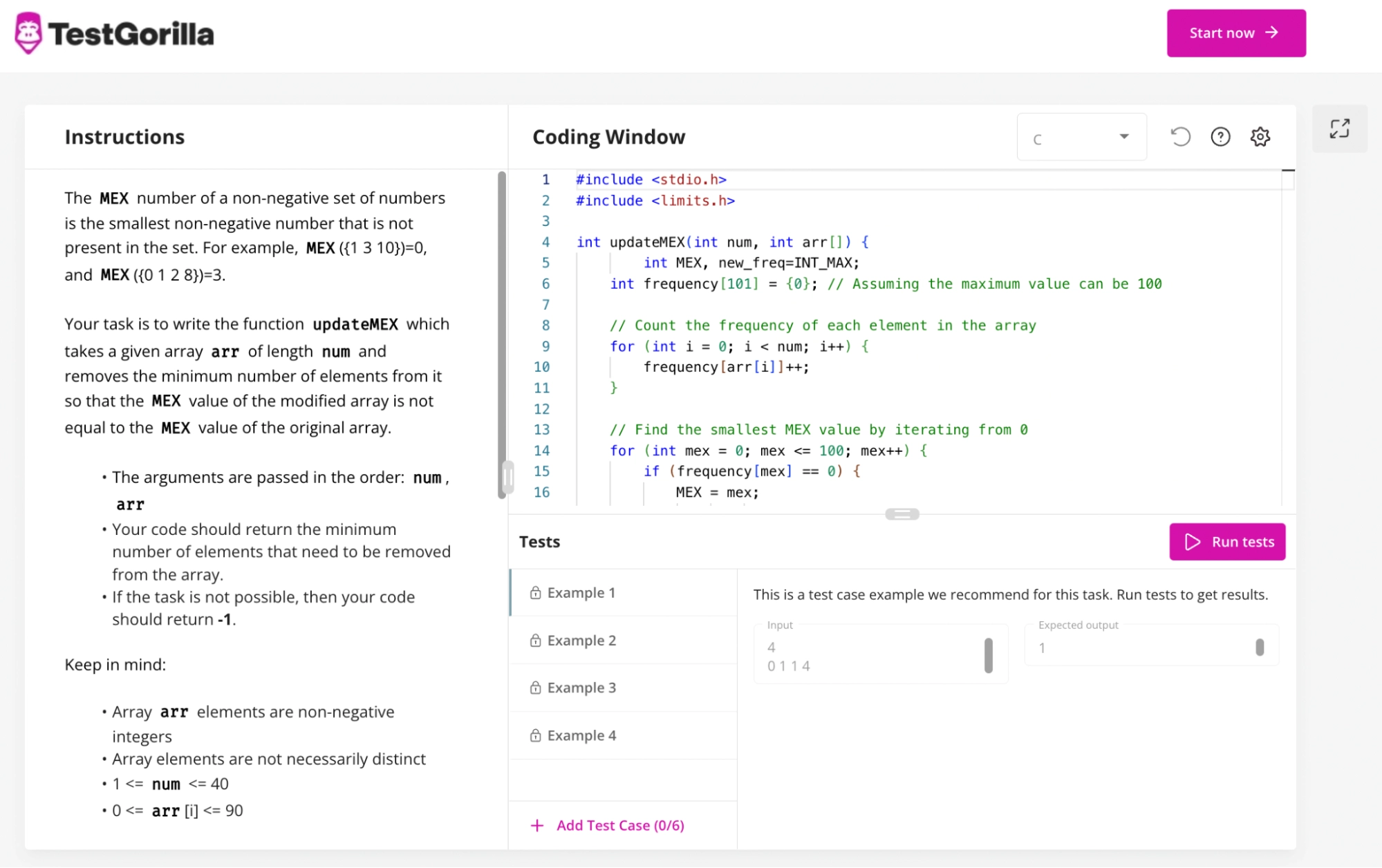Click the lock icon on Example 3
The width and height of the screenshot is (1382, 868).
click(x=535, y=688)
